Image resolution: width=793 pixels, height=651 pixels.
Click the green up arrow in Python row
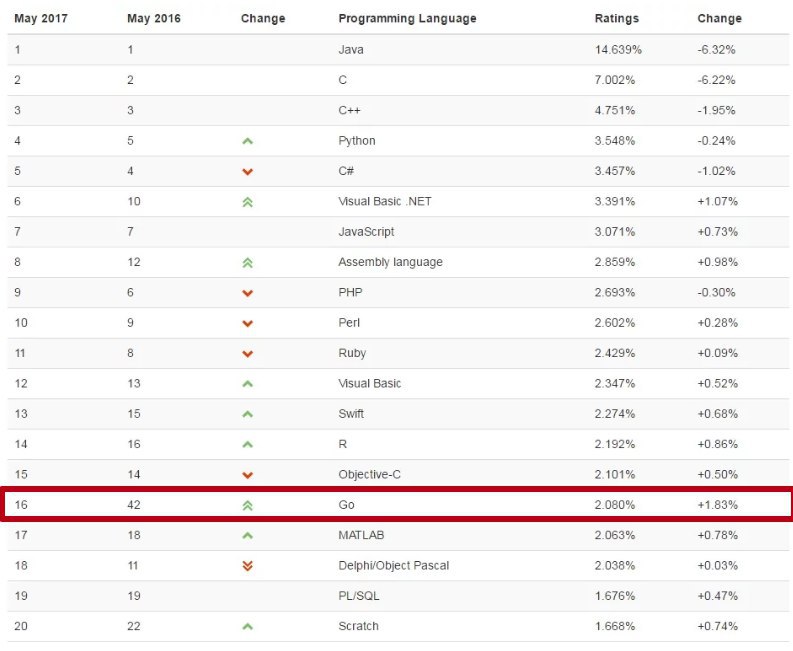point(248,141)
